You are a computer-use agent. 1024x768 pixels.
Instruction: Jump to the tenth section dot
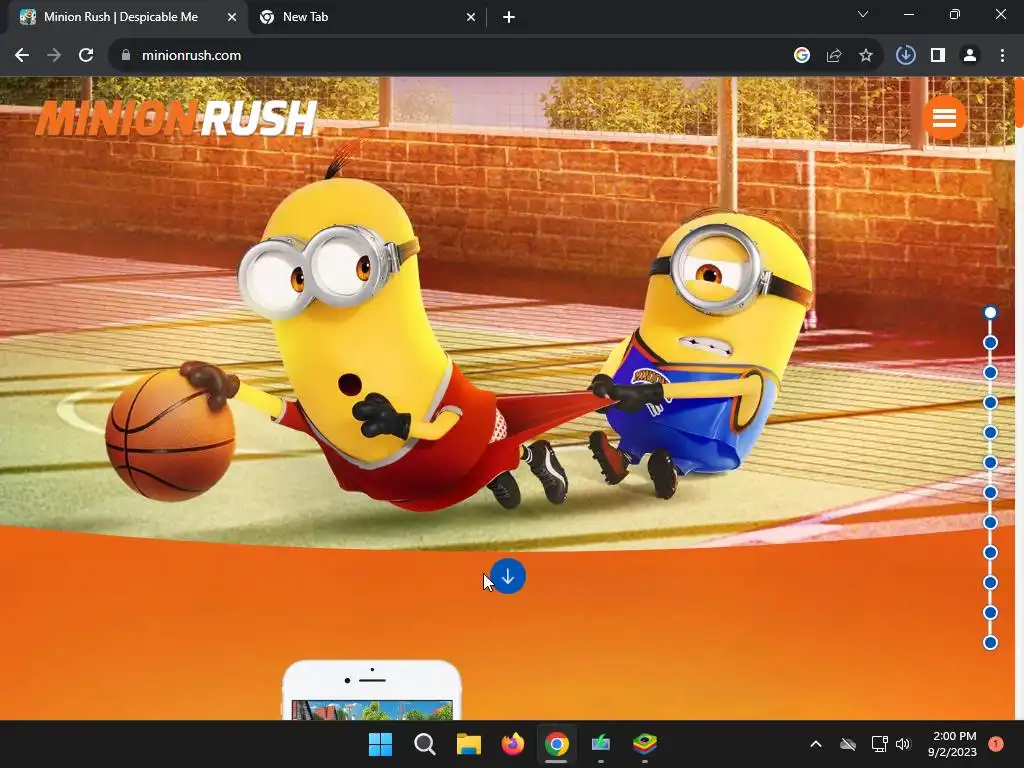pyautogui.click(x=991, y=583)
